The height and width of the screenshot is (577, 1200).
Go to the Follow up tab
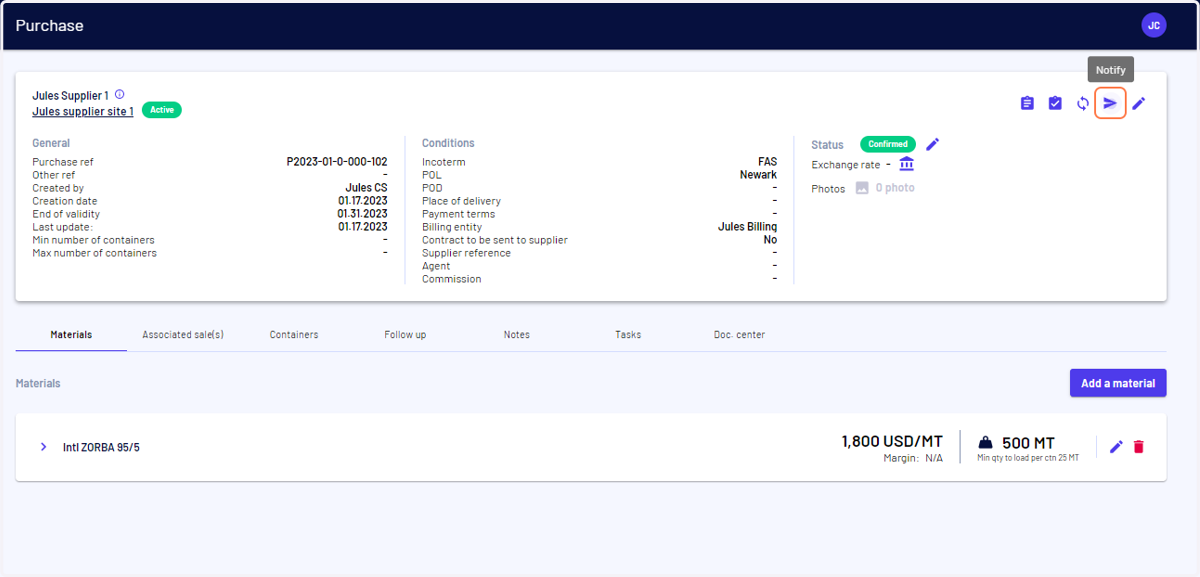click(405, 335)
